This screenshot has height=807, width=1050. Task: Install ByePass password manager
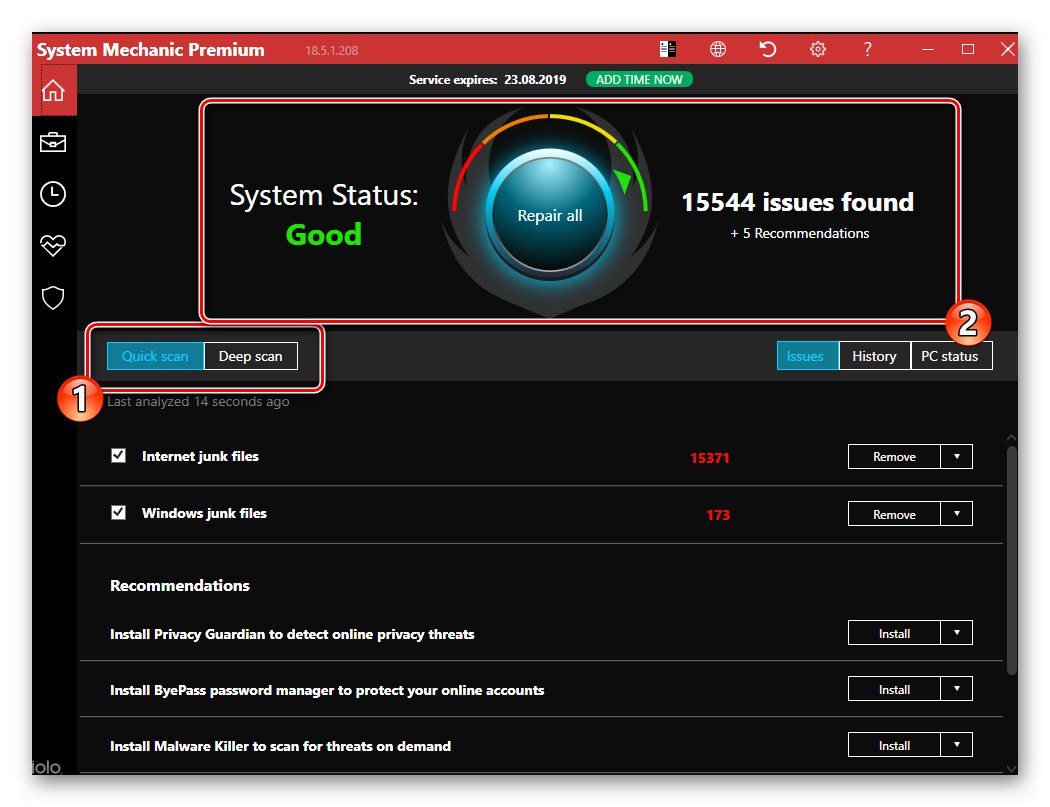pos(894,688)
